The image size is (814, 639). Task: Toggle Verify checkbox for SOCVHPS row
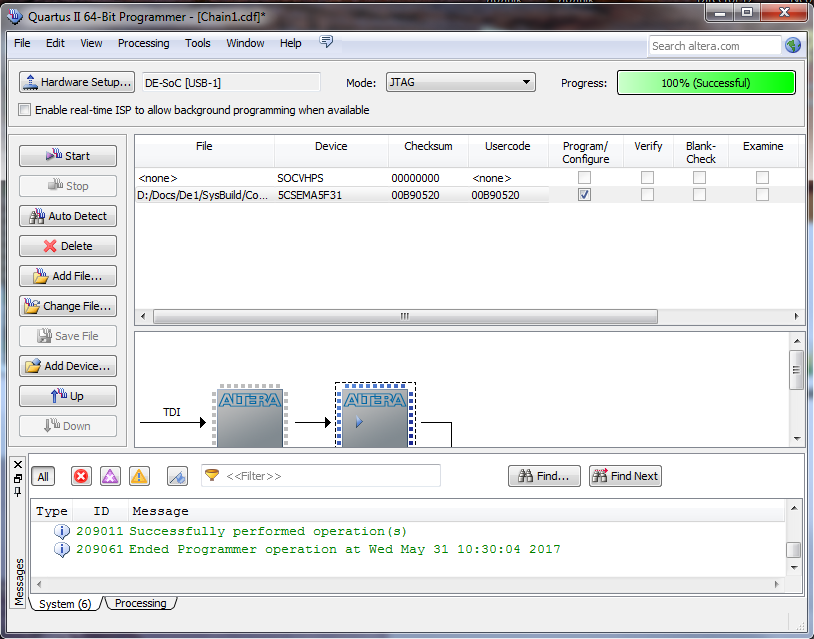[x=647, y=178]
